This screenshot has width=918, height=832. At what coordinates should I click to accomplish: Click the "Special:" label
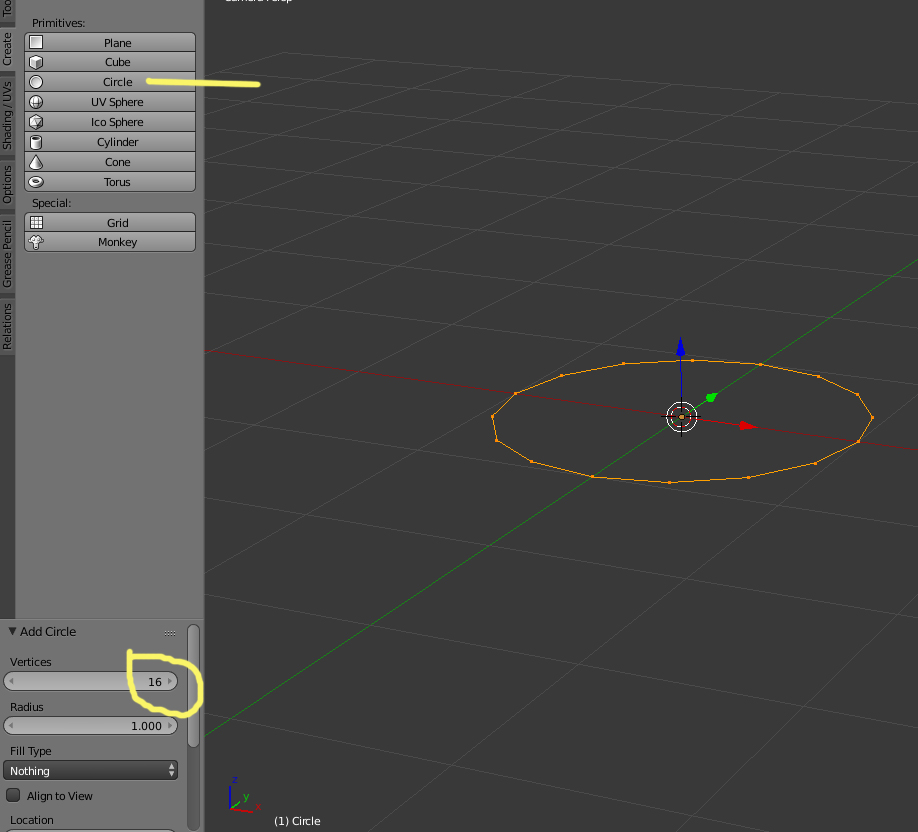52,203
